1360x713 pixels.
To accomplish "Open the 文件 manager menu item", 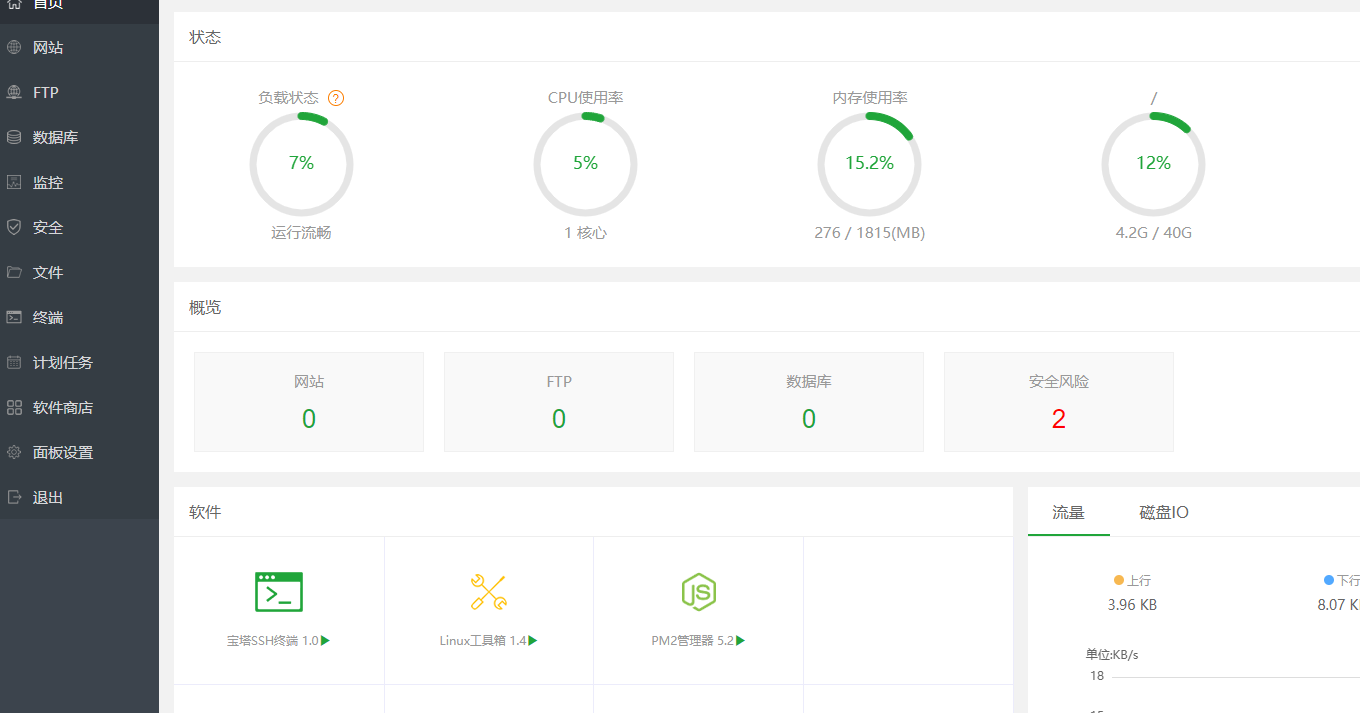I will coord(79,272).
